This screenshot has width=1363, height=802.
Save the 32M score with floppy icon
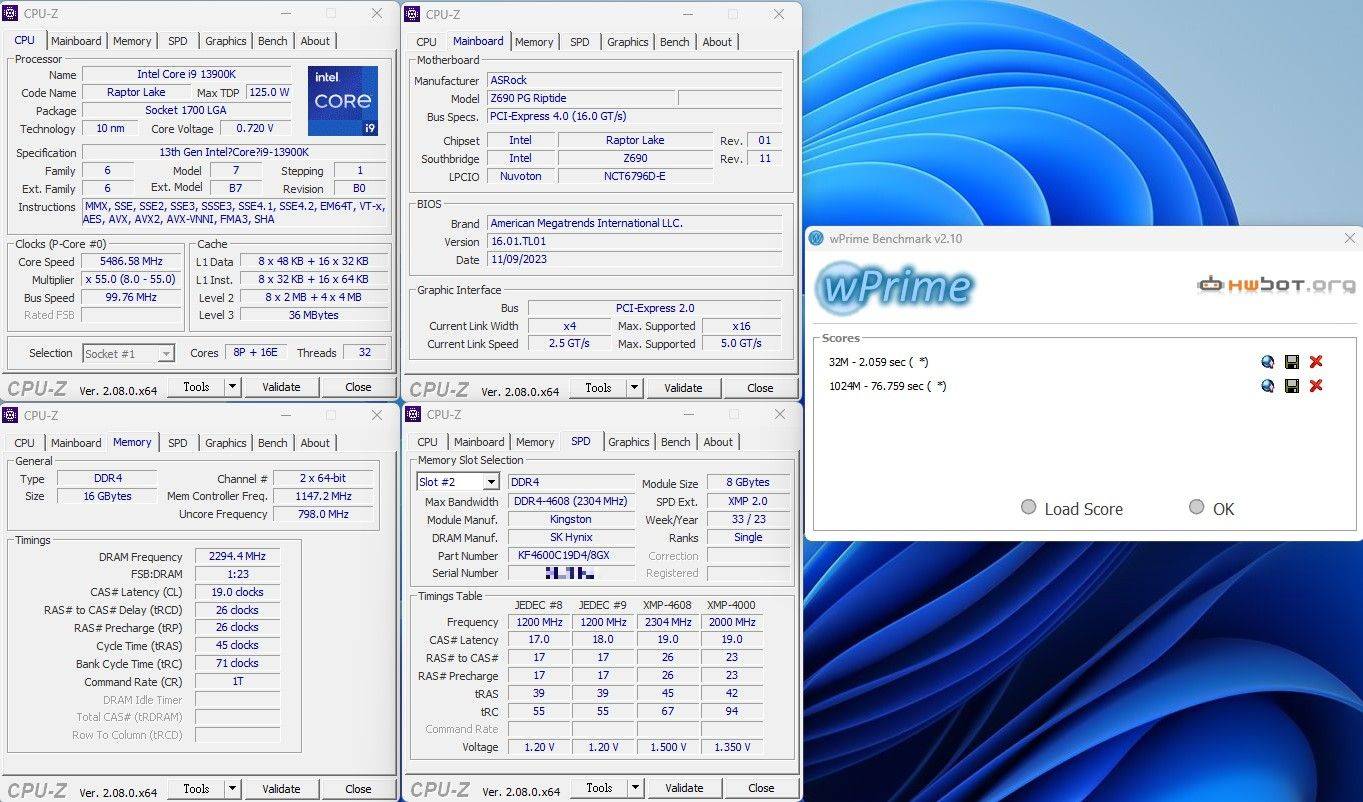1292,362
